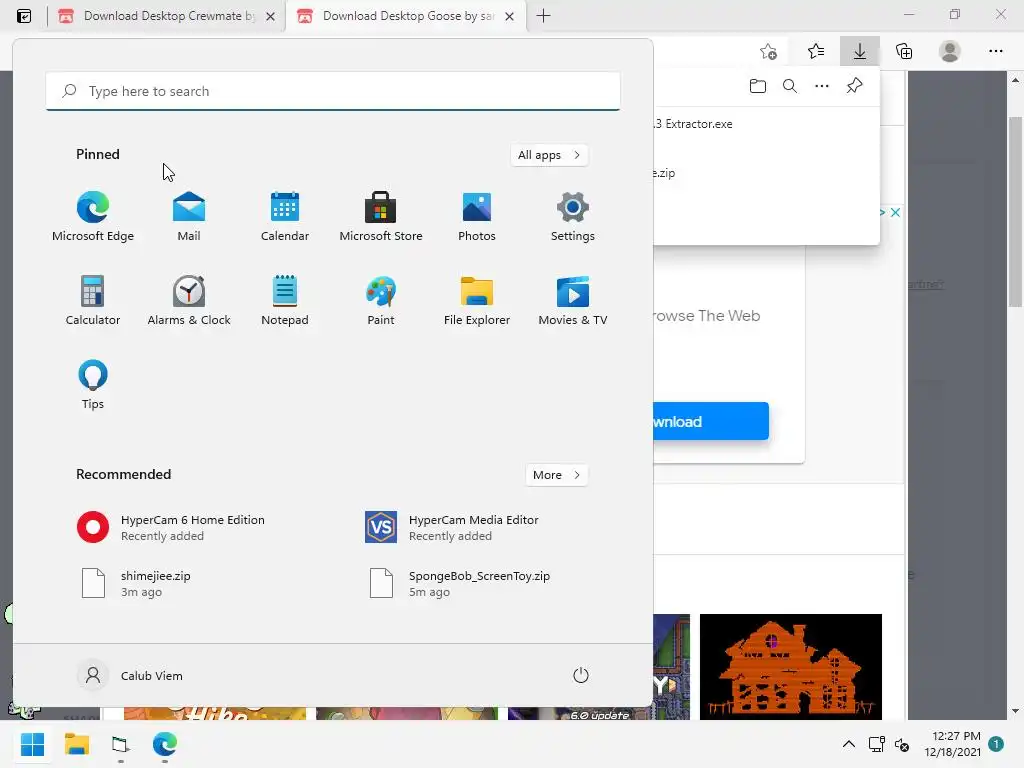Screen dimensions: 1024x768
Task: Toggle the Edge Downloads panel
Action: (859, 52)
